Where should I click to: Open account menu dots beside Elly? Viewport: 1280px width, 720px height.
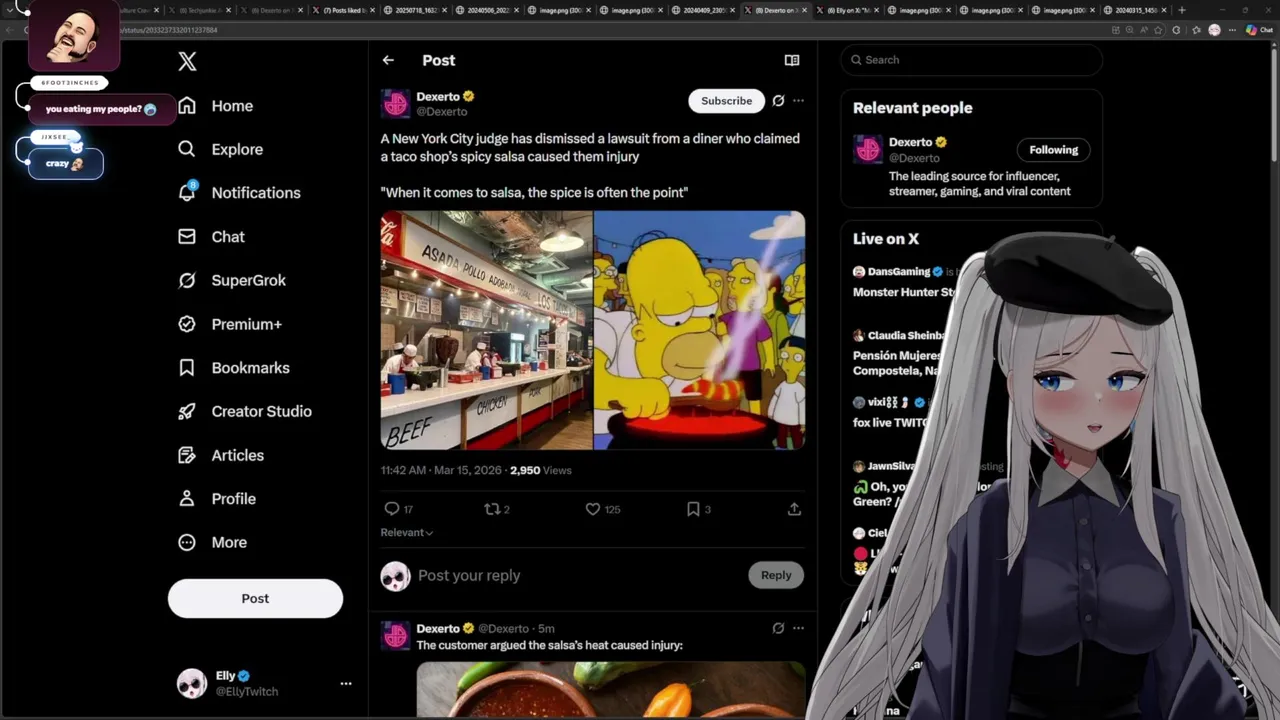346,684
